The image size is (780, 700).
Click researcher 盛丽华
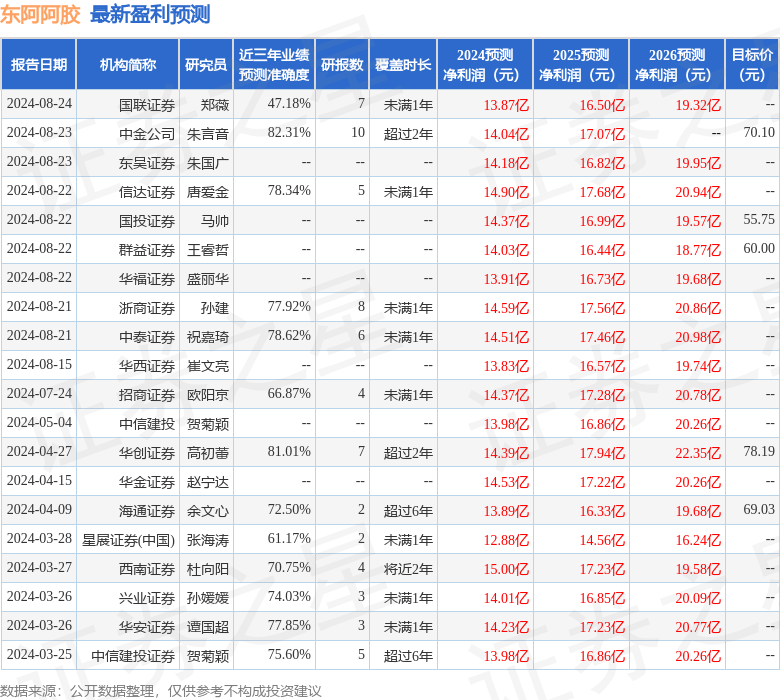[208, 279]
